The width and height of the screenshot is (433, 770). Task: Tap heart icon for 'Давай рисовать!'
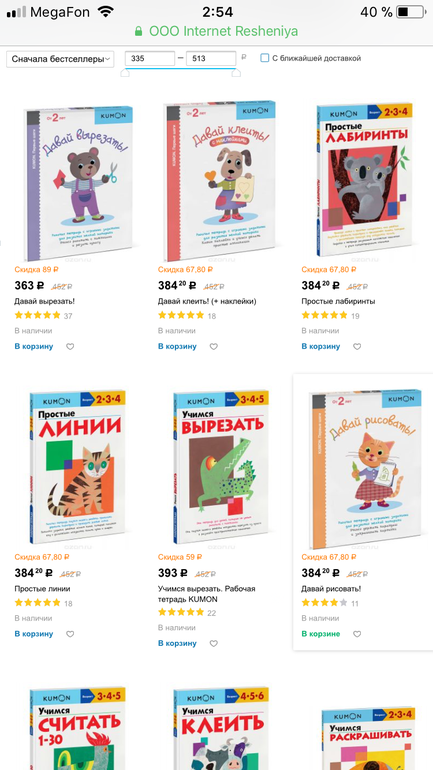[x=357, y=634]
